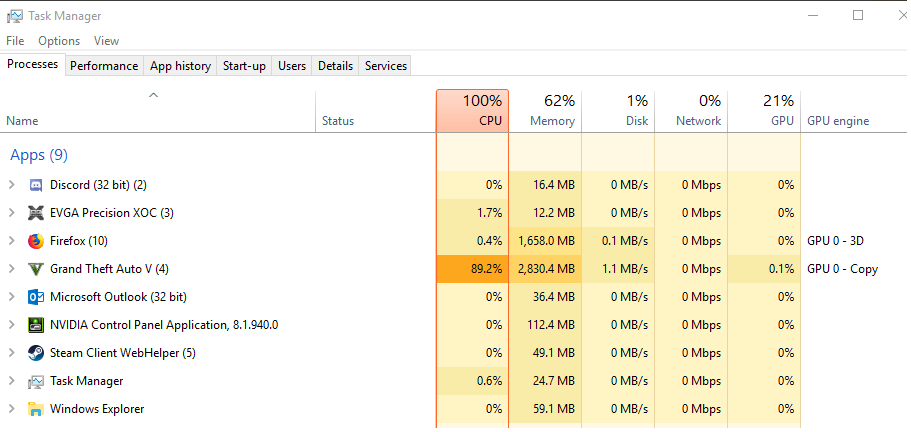This screenshot has width=911, height=432.
Task: Click the Microsoft Outlook icon
Action: pos(35,297)
